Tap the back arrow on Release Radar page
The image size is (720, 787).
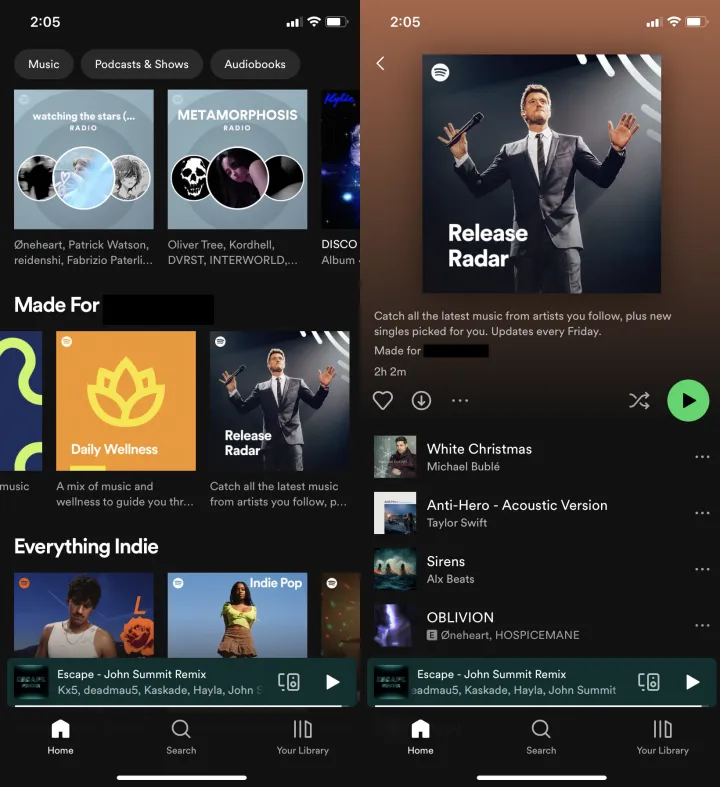click(x=380, y=64)
